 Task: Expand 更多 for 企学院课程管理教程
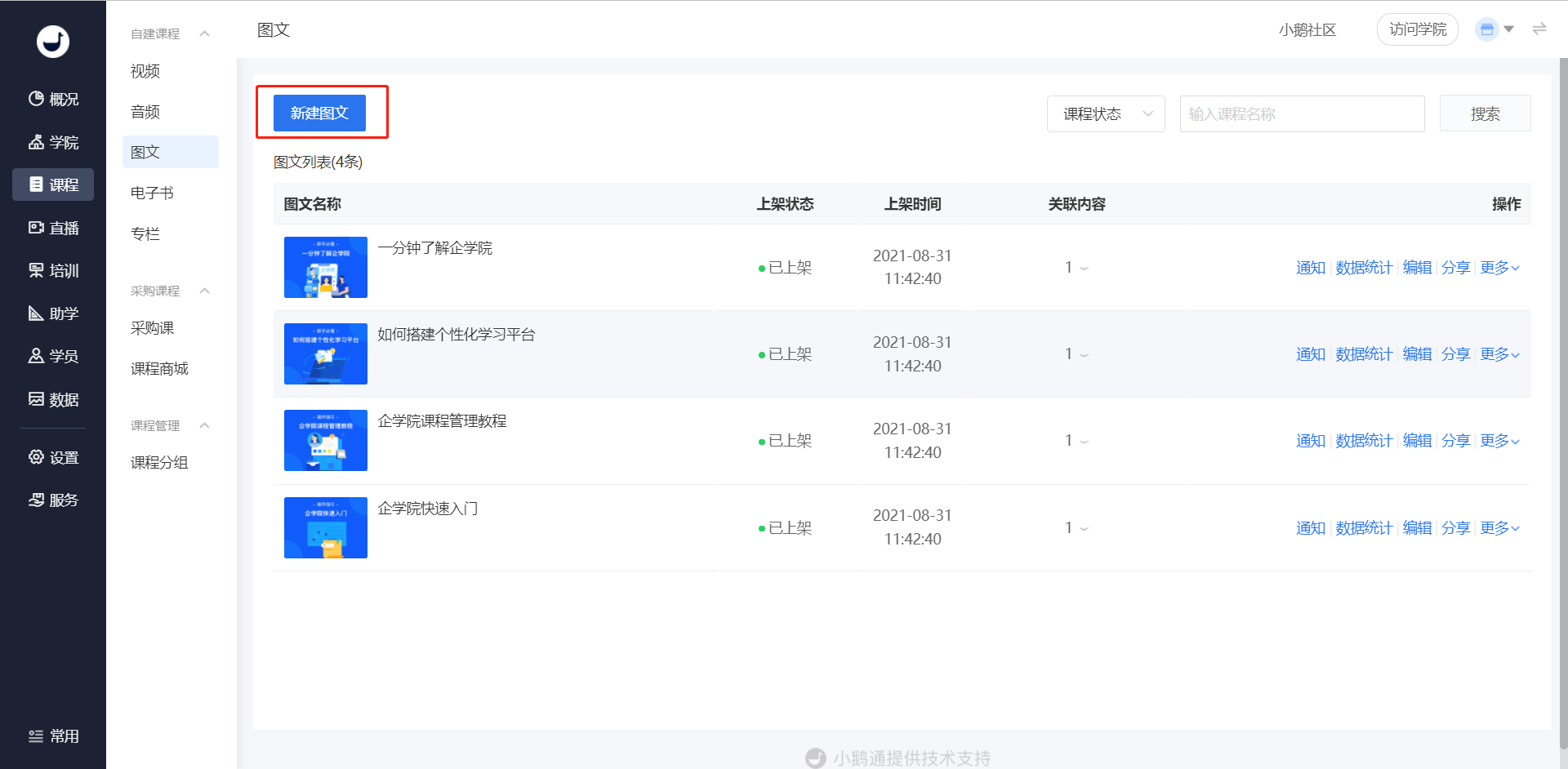pos(1499,441)
